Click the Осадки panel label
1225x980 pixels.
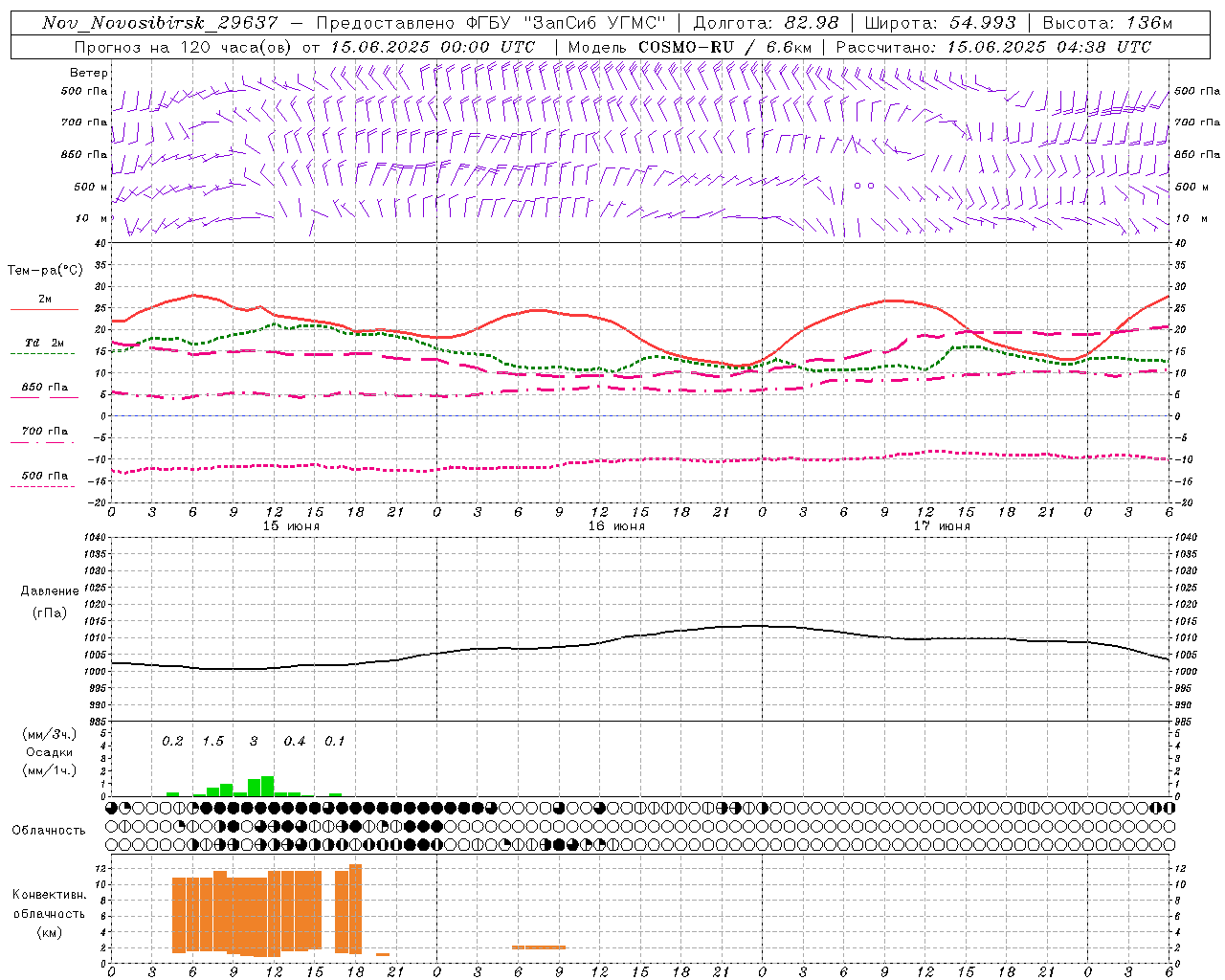click(49, 752)
